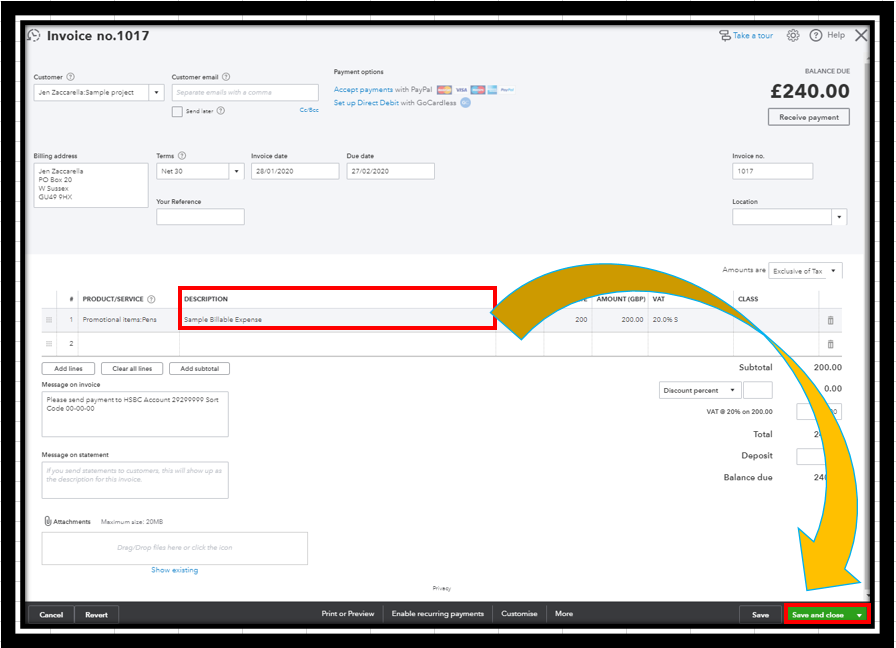
Task: Open the Customer dropdown arrow
Action: point(157,92)
